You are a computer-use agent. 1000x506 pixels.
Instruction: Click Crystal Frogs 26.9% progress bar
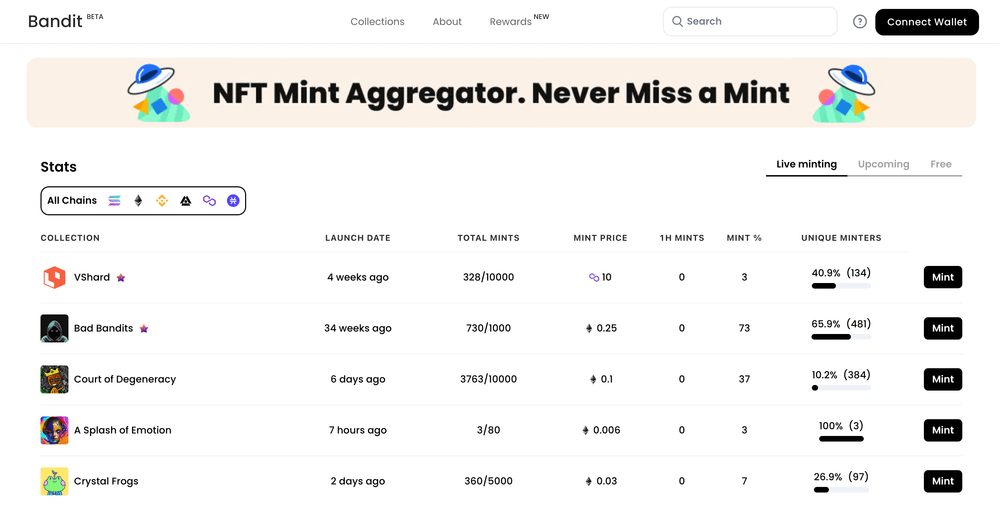(841, 490)
